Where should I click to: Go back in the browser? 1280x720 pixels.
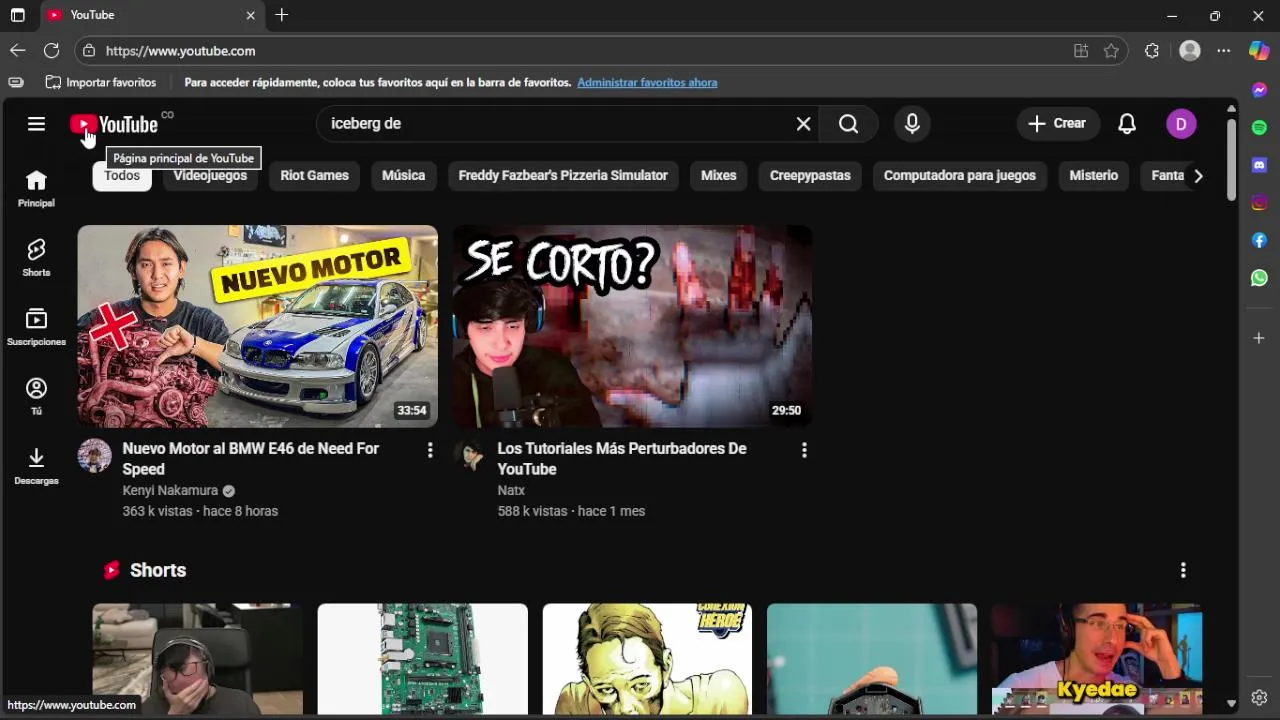click(18, 51)
